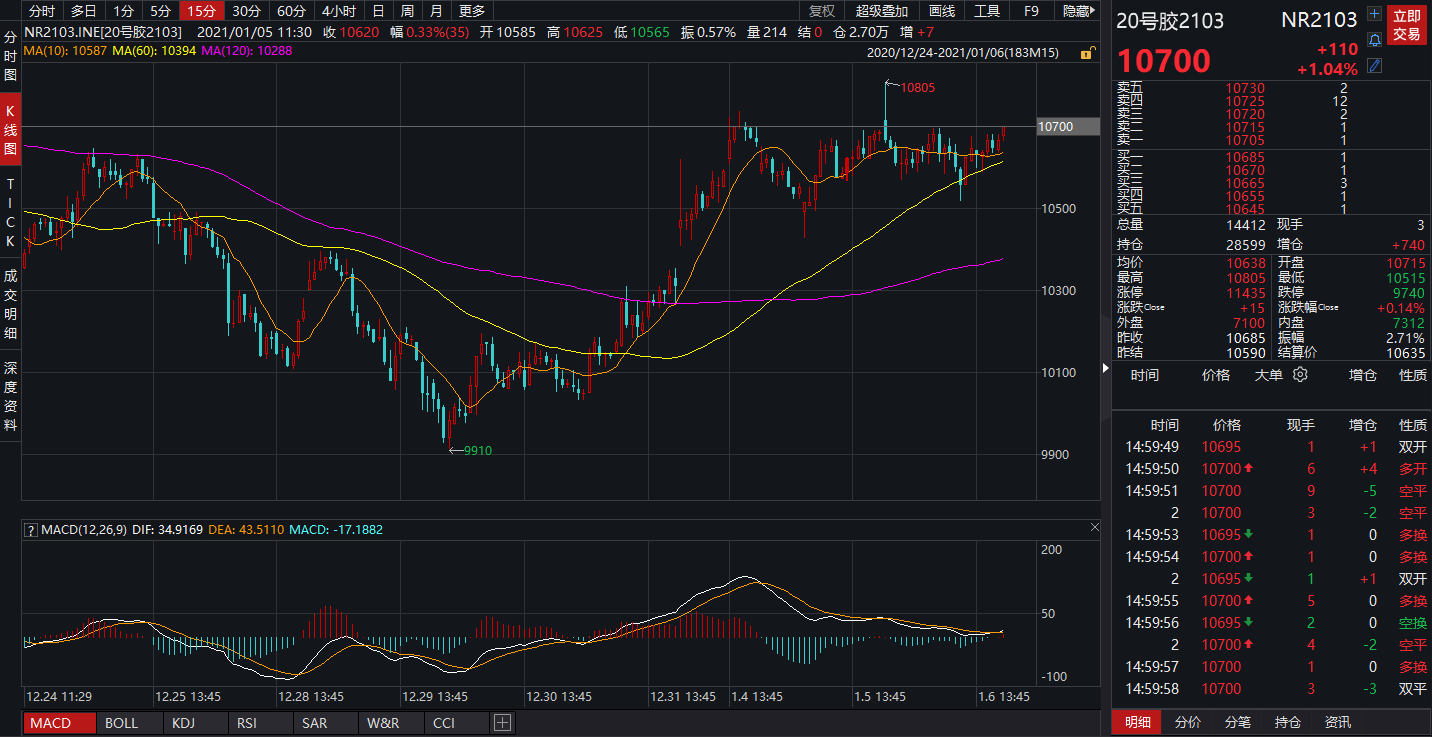
Task: Select the 1分 timeframe
Action: pyautogui.click(x=122, y=11)
